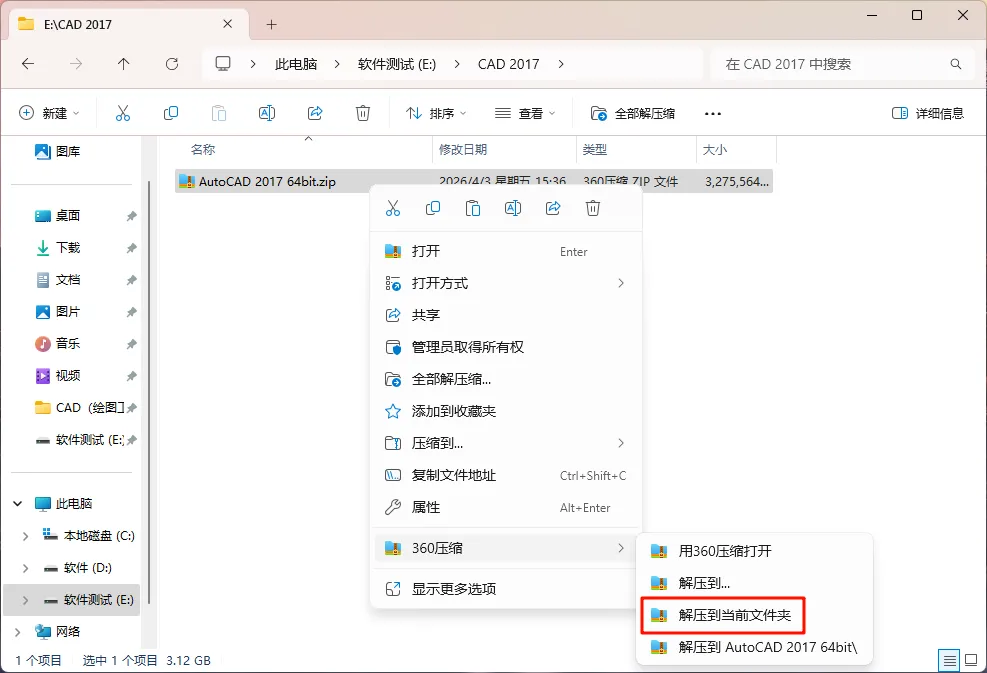This screenshot has width=987, height=673.
Task: Go up one folder level with the up arrow
Action: click(x=123, y=64)
